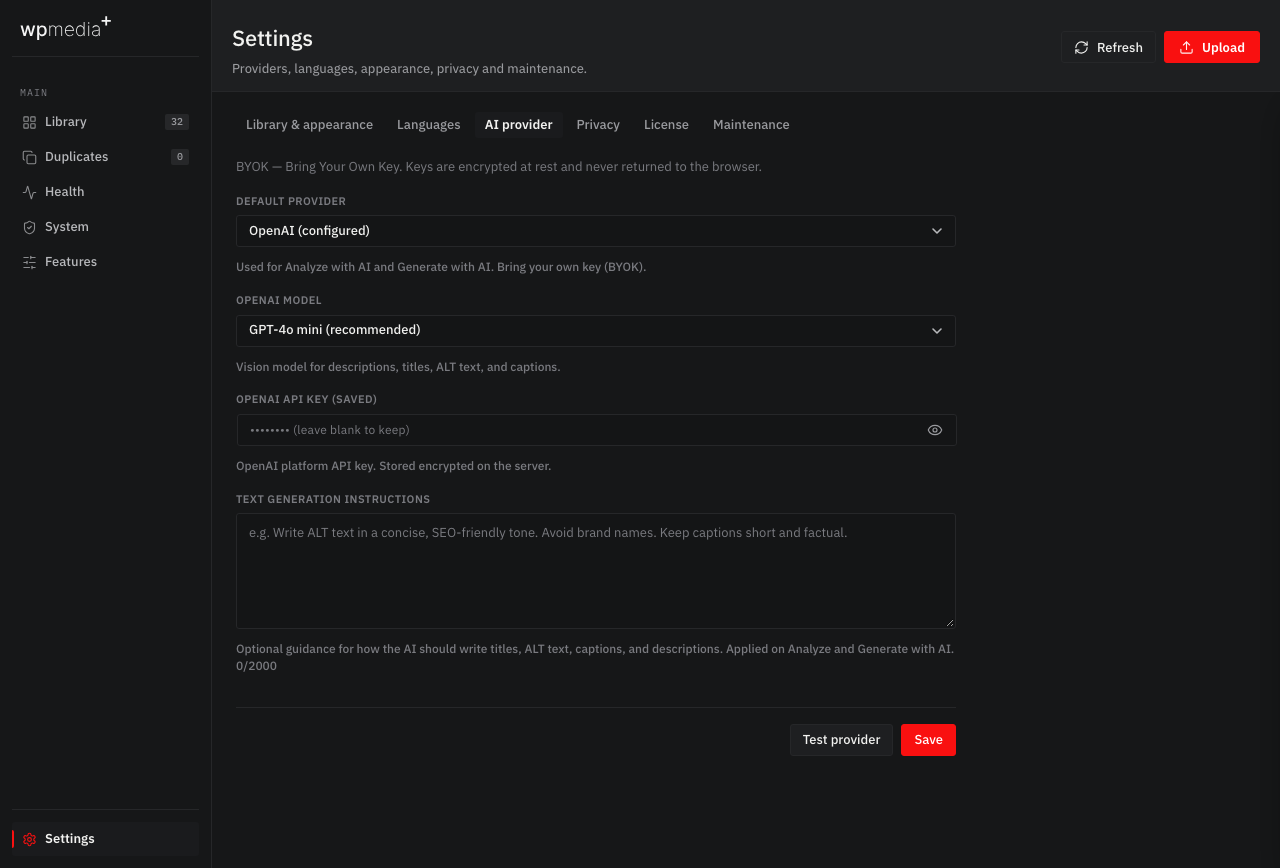
Task: Focus the OpenAI API key field
Action: click(x=596, y=430)
